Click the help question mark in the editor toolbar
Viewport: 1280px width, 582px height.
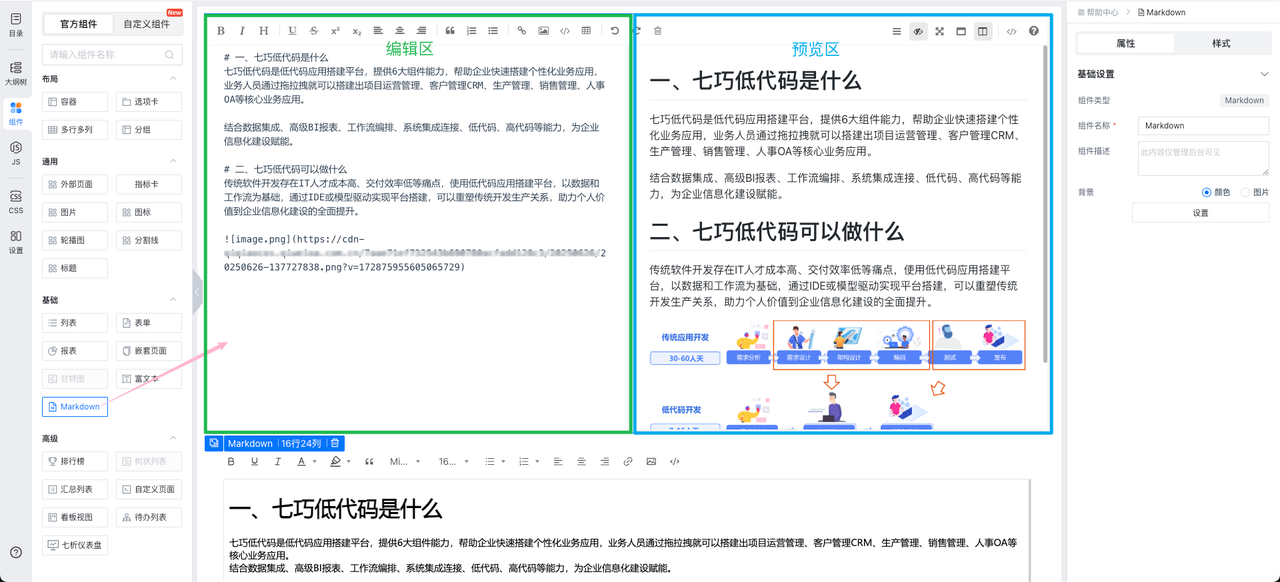click(x=1034, y=31)
